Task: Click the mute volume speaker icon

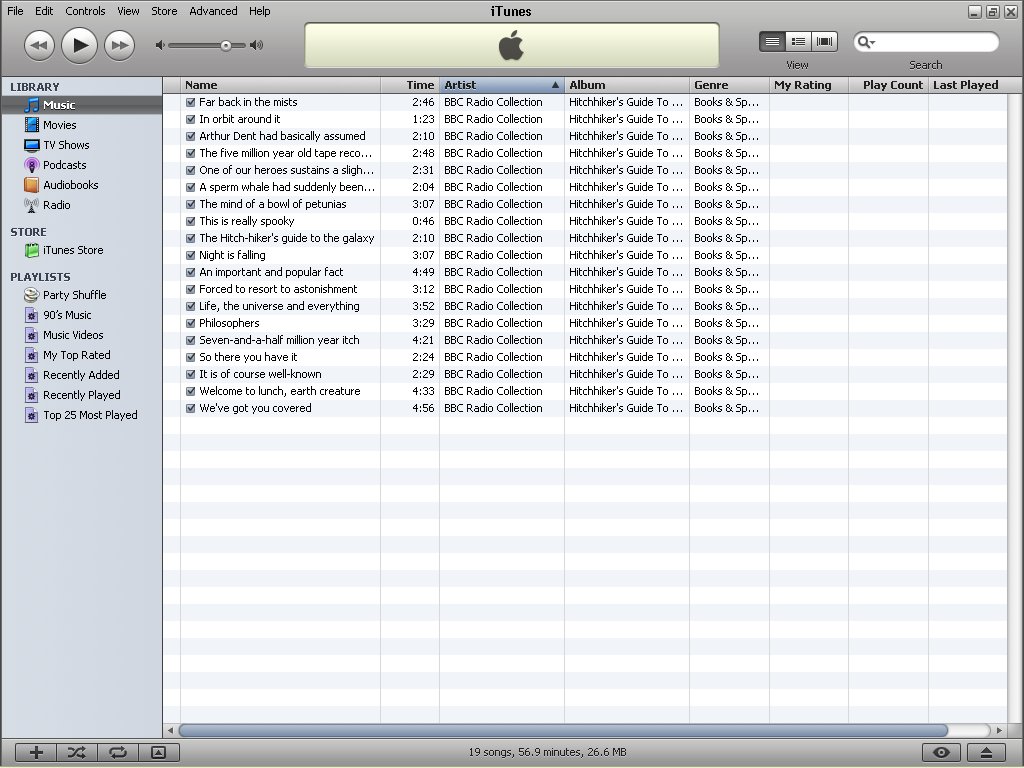Action: (x=159, y=45)
